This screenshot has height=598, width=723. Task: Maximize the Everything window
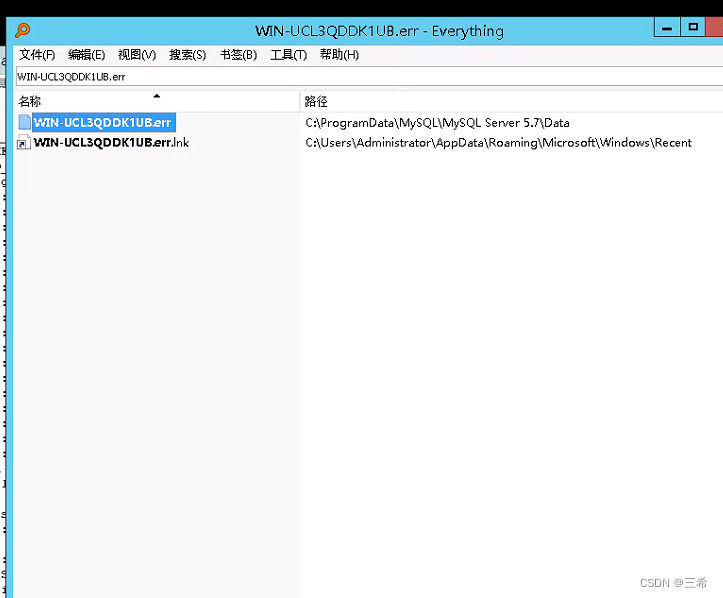[693, 27]
